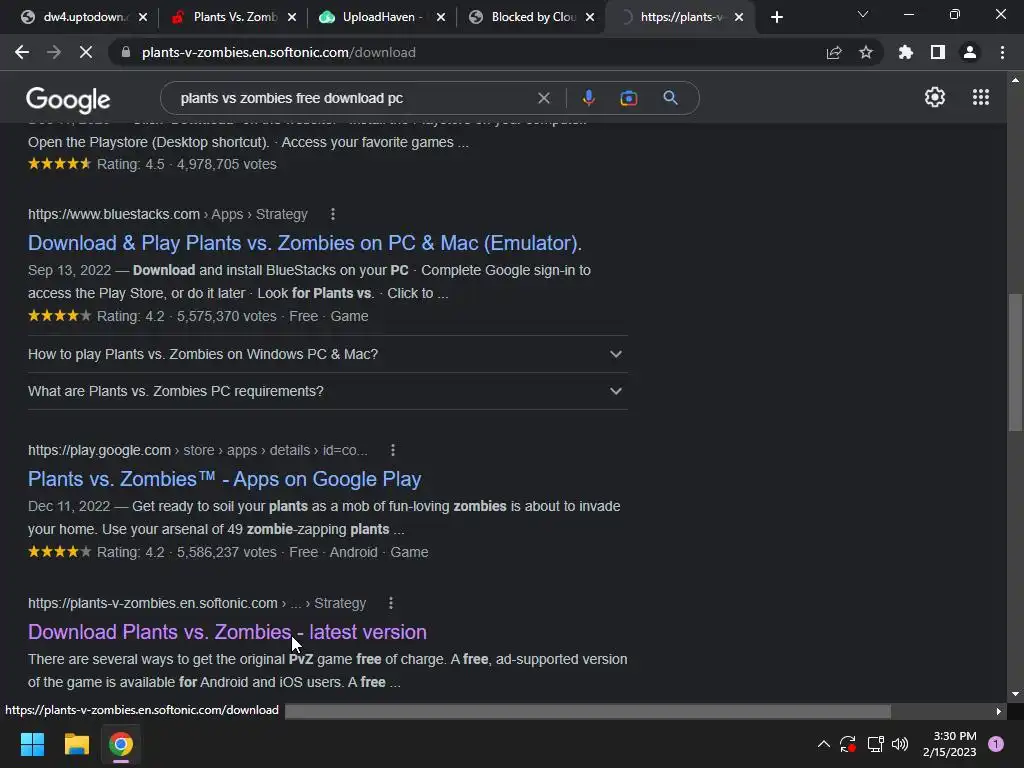Viewport: 1024px width, 768px height.
Task: Open options for the play.google.com result
Action: click(392, 450)
